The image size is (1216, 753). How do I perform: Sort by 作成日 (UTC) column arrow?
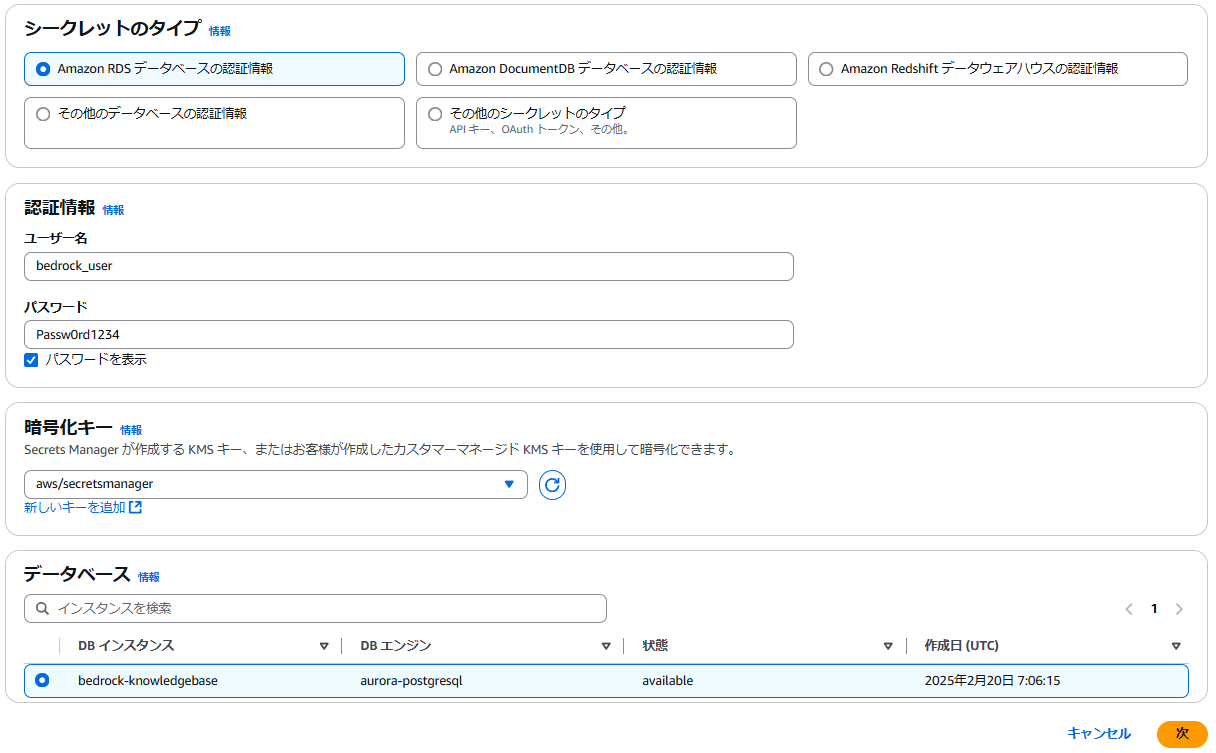[1176, 646]
